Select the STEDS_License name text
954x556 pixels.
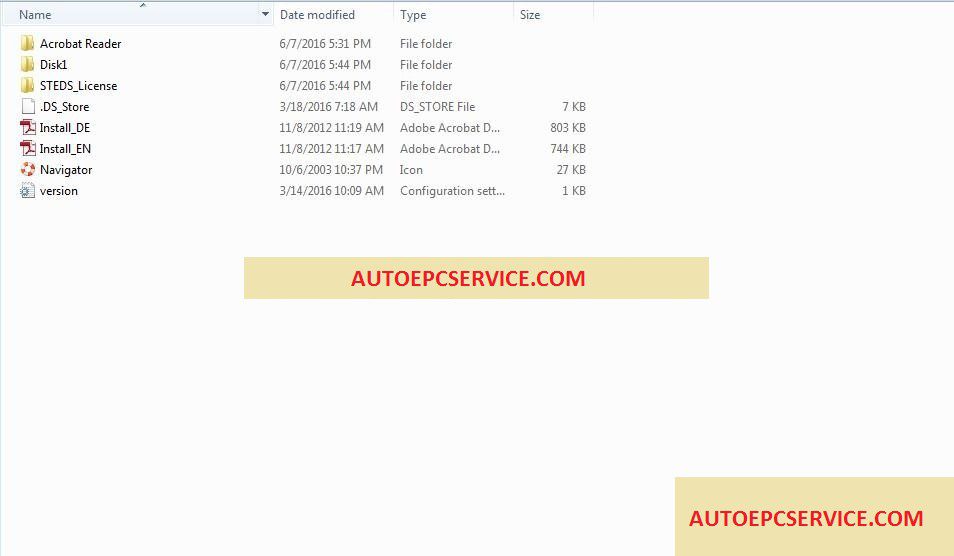(78, 86)
